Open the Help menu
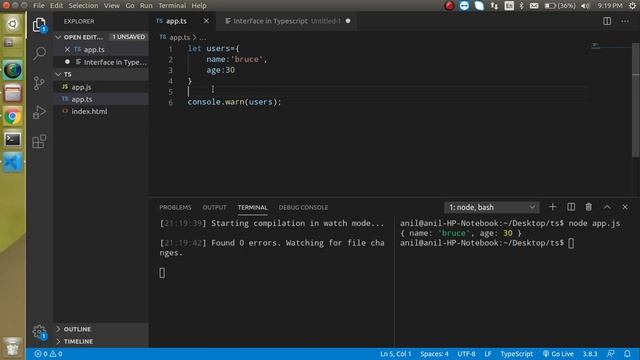The width and height of the screenshot is (640, 360). 199,6
